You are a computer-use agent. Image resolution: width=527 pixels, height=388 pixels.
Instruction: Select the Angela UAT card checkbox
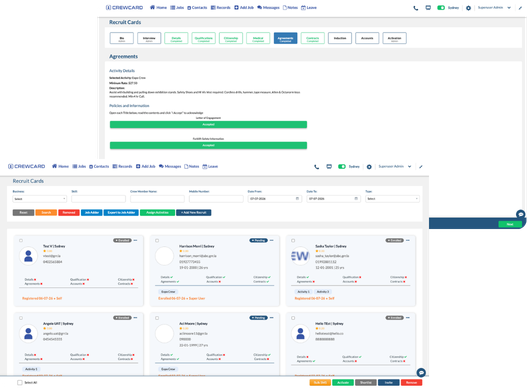click(21, 318)
